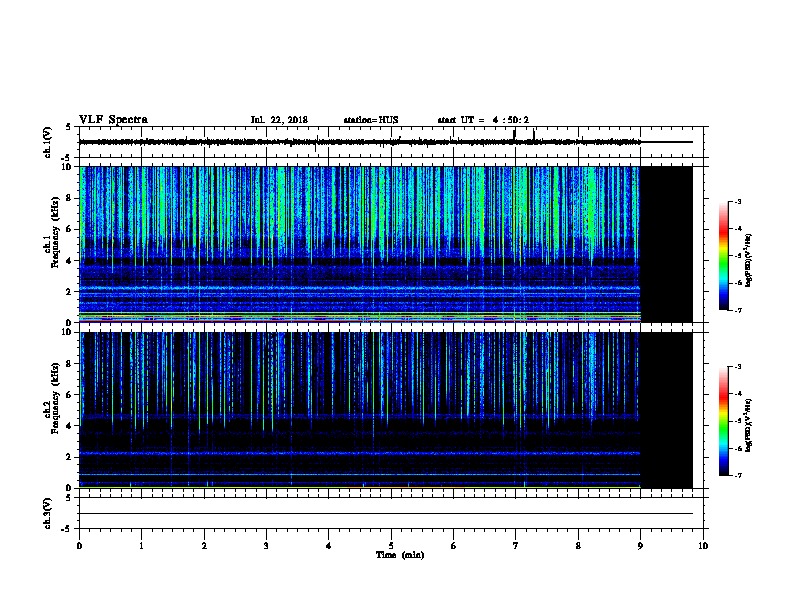Screen dimensions: 792x612
Task: Click time axis tick label "2"
Action: pos(204,546)
